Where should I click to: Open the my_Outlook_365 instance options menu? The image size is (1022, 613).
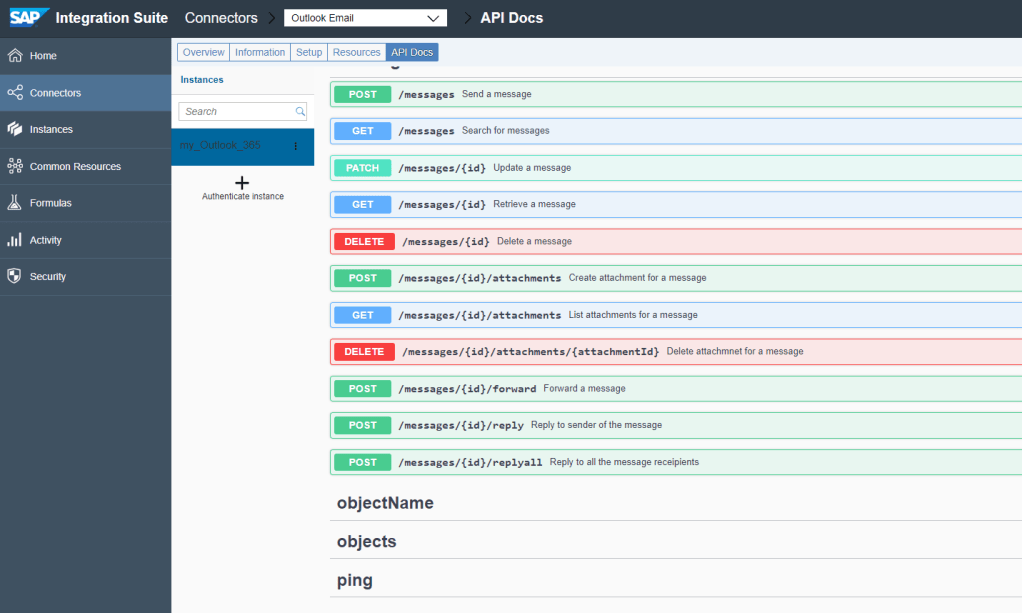tap(295, 146)
